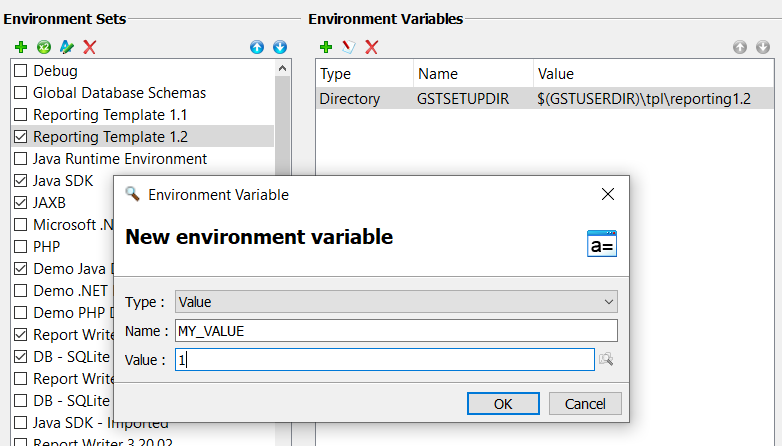This screenshot has height=446, width=782.
Task: Open the Type dropdown in dialog
Action: 396,302
